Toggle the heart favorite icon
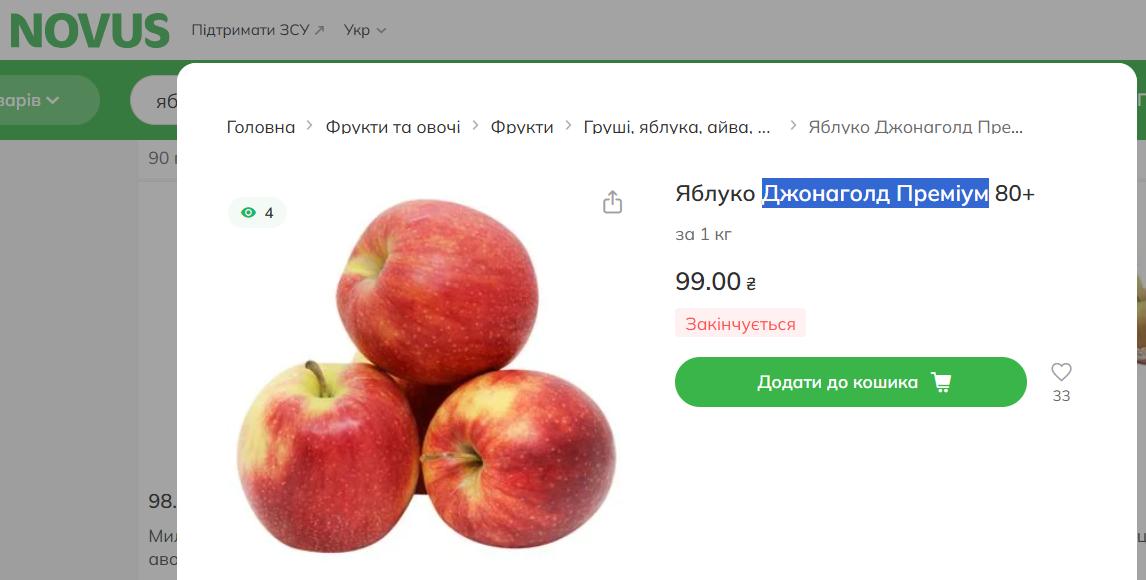Screen dimensions: 1146x580 click(1061, 373)
